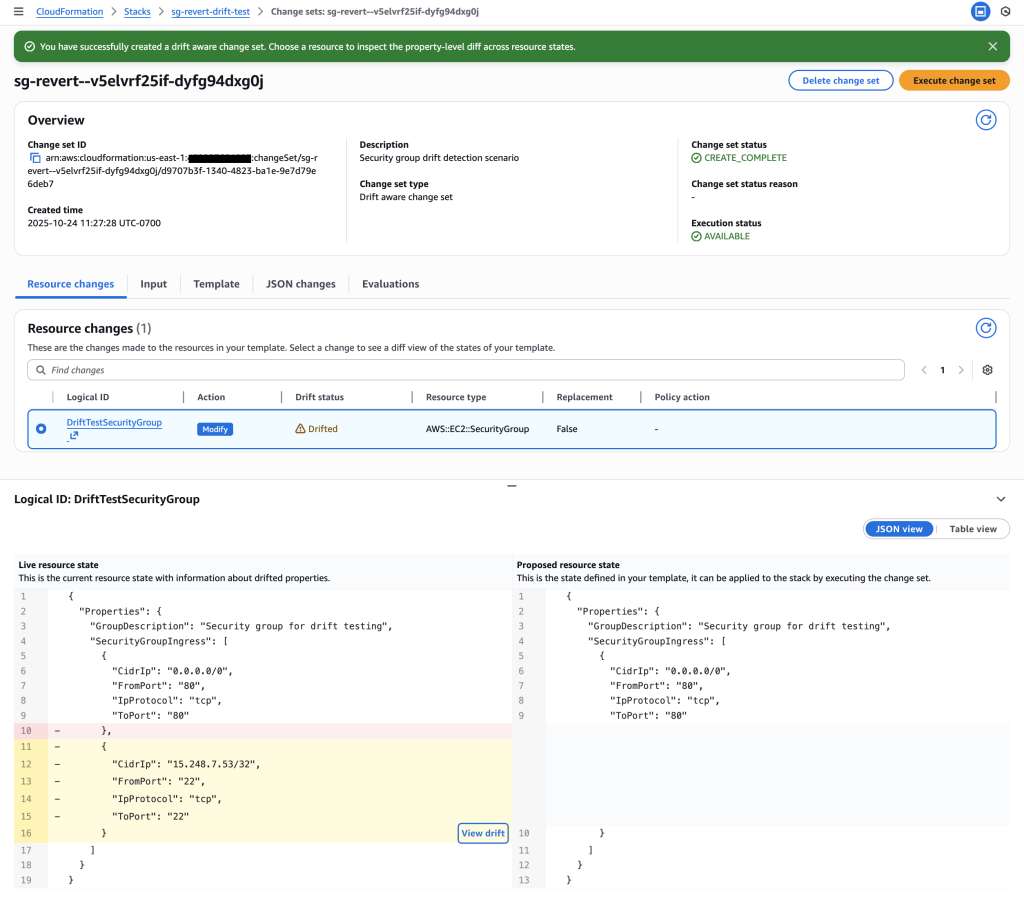Switch to JSON view

tap(898, 529)
